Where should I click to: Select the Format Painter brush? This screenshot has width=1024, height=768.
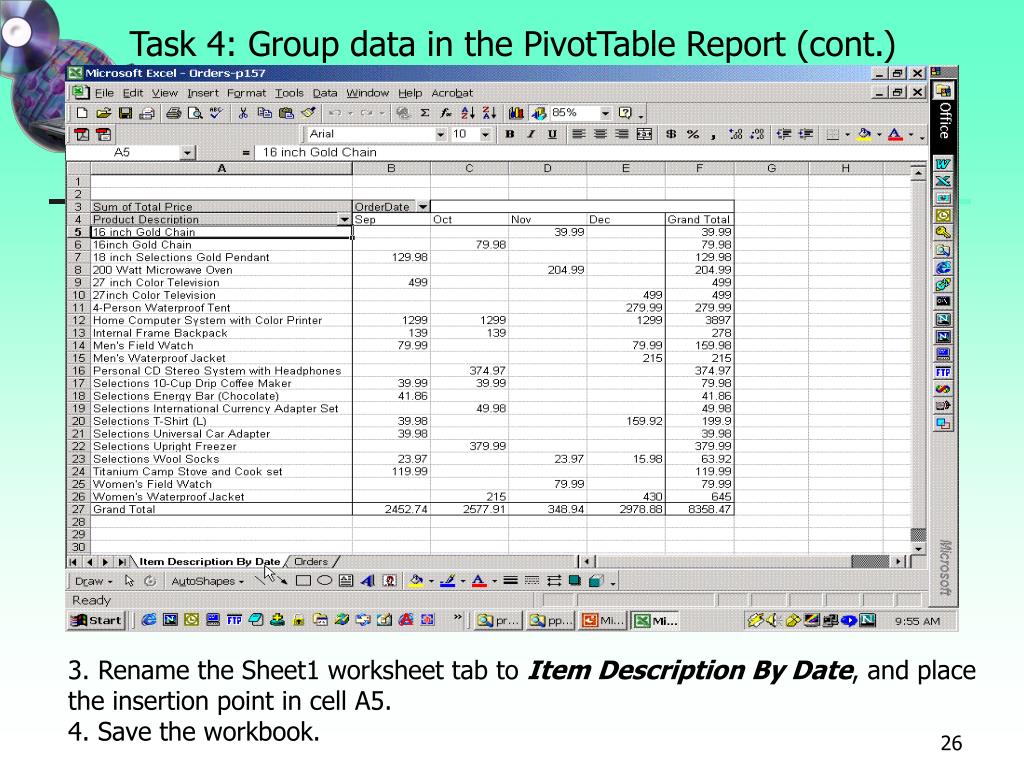point(308,114)
